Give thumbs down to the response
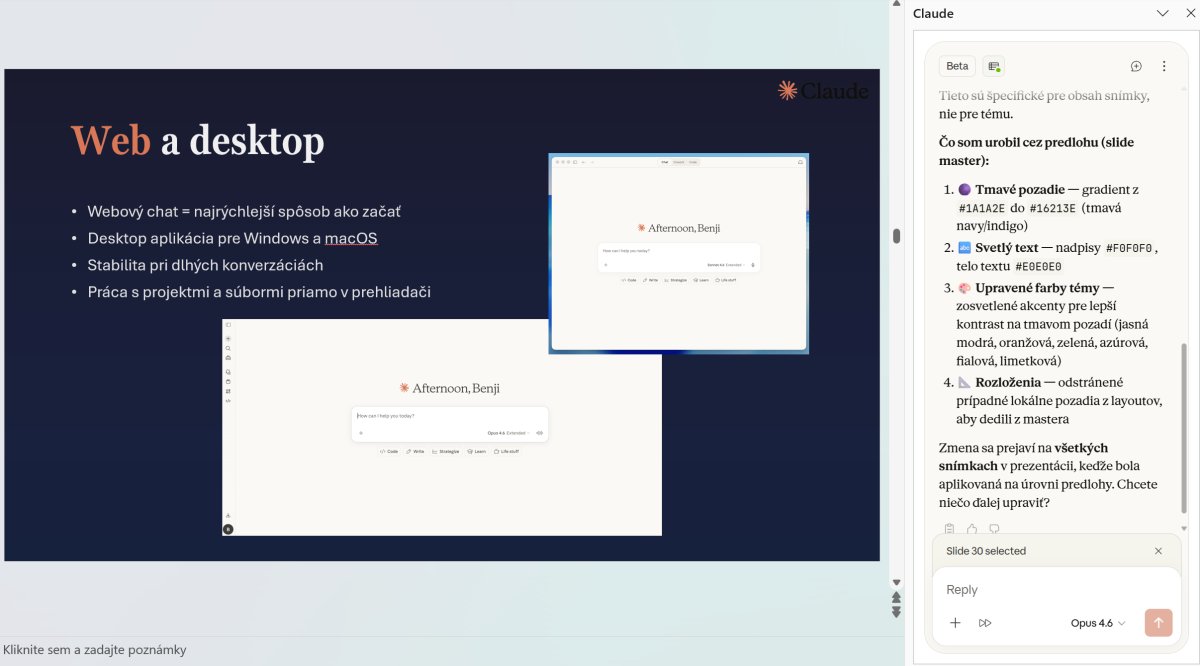1200x666 pixels. [x=994, y=529]
